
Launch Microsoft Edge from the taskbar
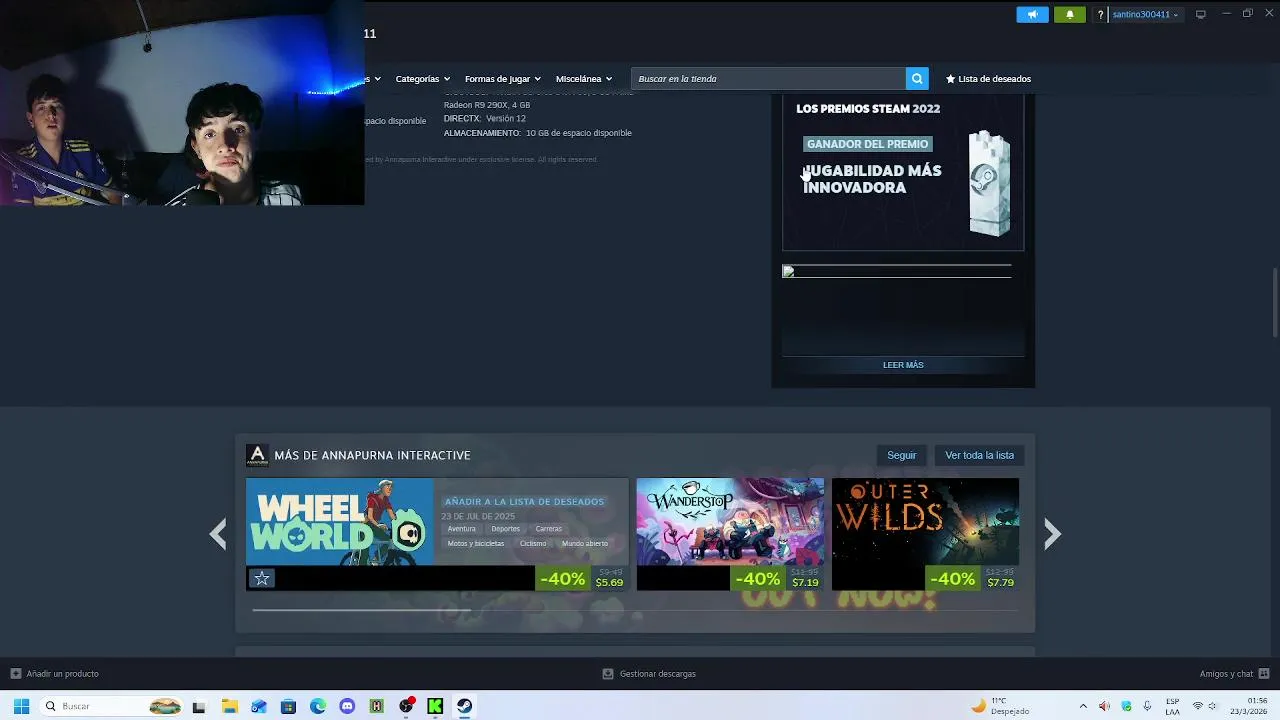[318, 706]
